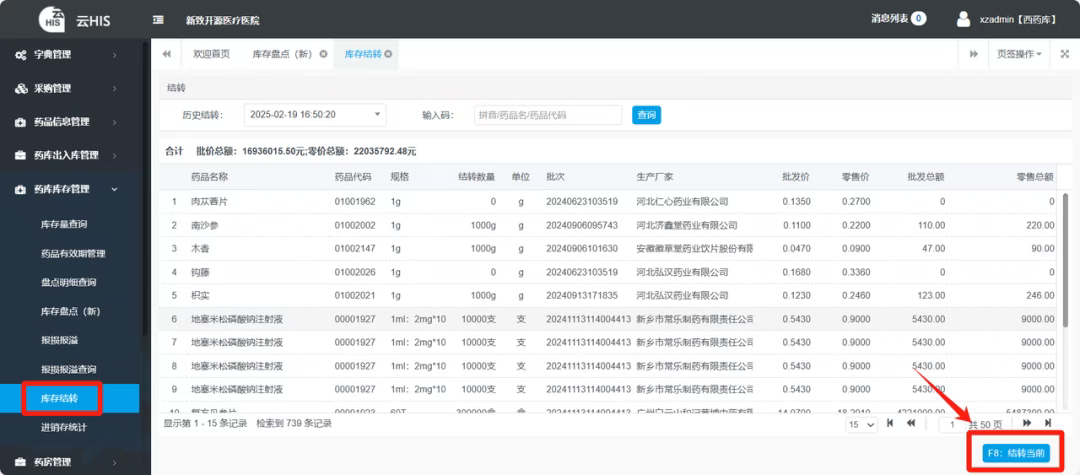This screenshot has height=475, width=1080.
Task: Open the 历史结转 date dropdown
Action: 315,115
